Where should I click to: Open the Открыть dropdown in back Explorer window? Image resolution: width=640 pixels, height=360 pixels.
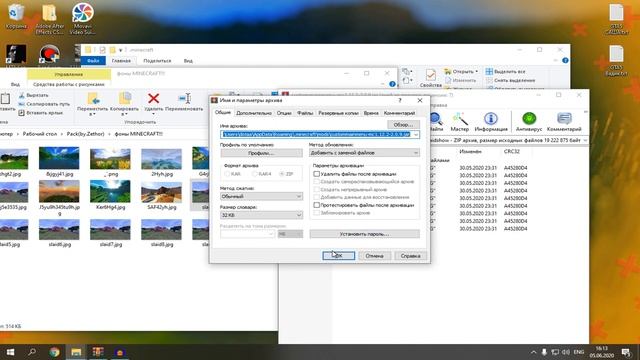coord(461,71)
